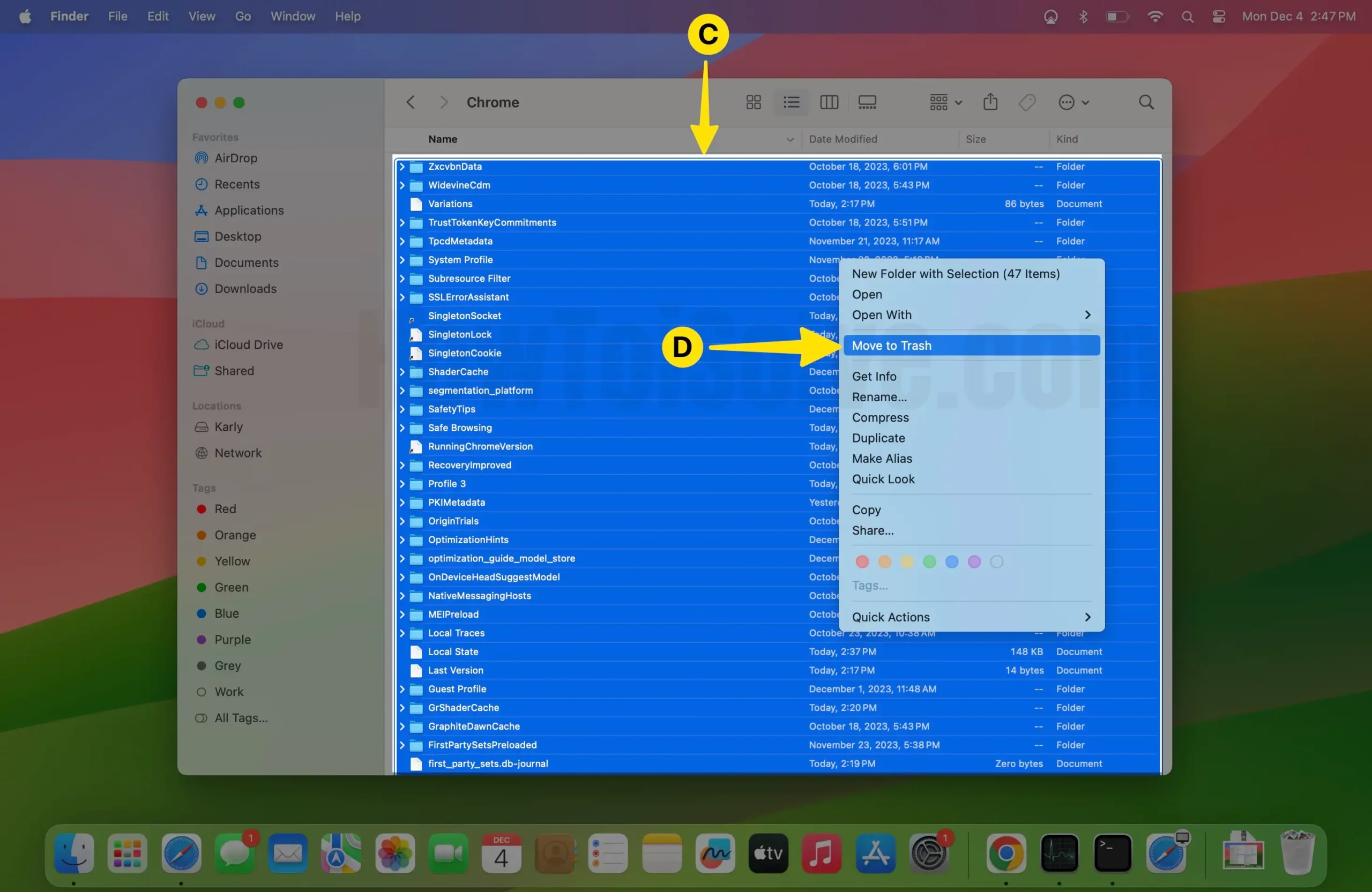Image resolution: width=1372 pixels, height=892 pixels.
Task: Open the Trash in the Dock
Action: coord(1297,853)
